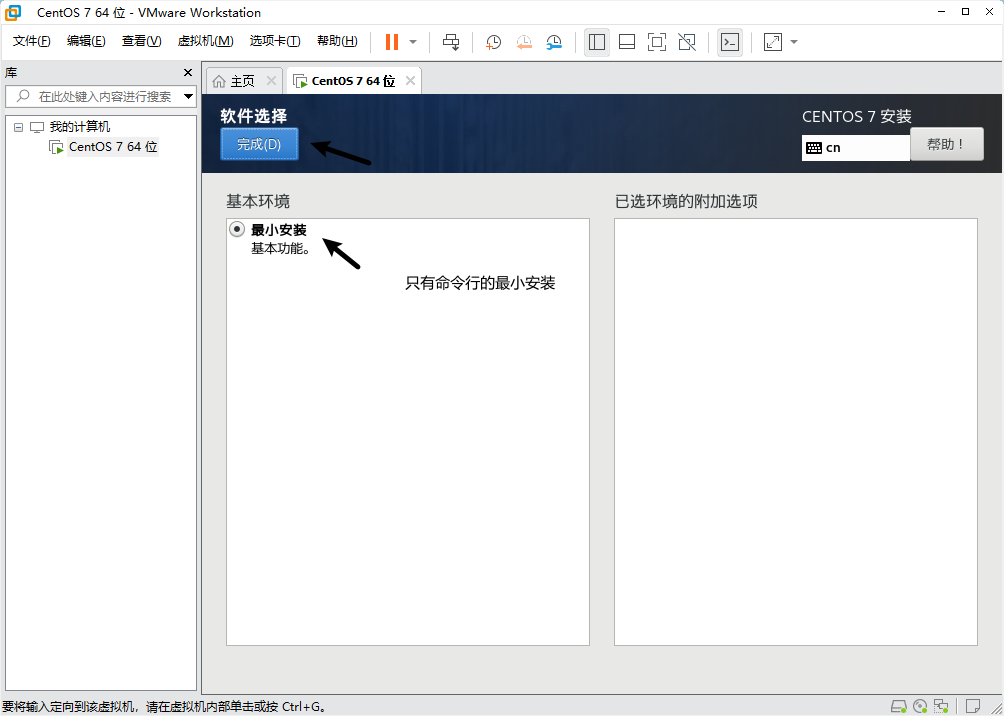Click the 软件选择 heading text
Viewport: 1004px width, 716px height.
tap(254, 116)
